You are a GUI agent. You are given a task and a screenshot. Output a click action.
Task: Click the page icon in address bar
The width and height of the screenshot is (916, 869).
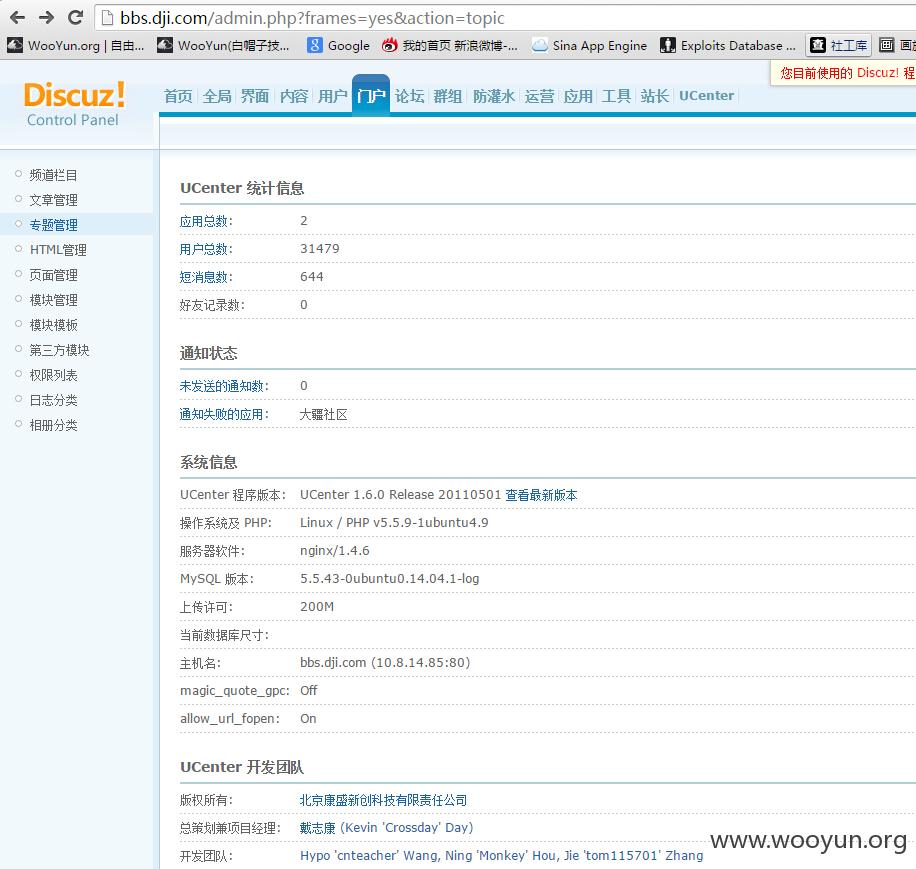click(107, 18)
